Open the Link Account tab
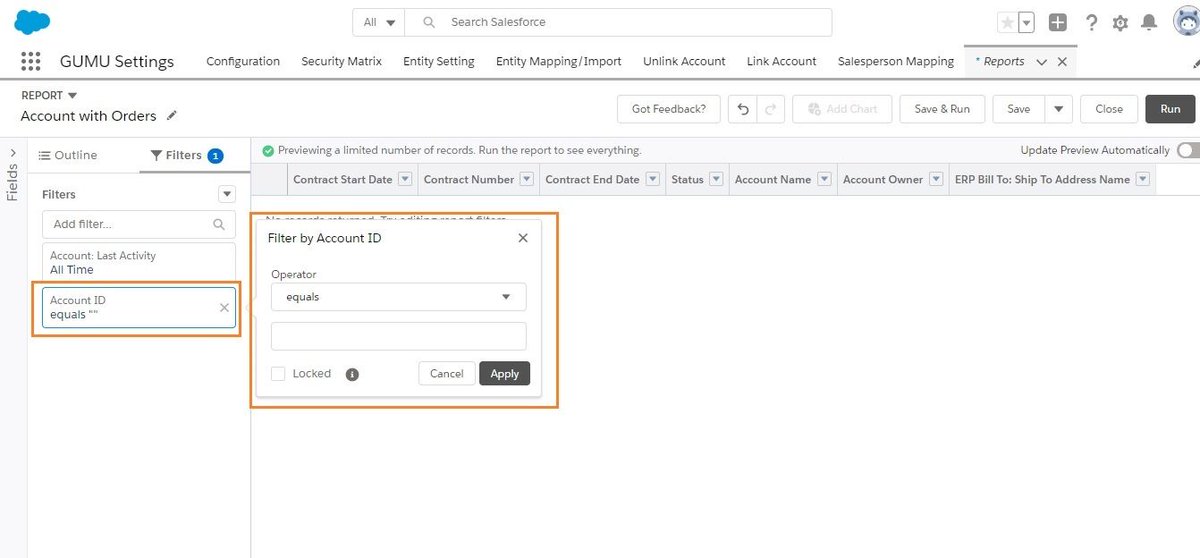 click(x=782, y=61)
